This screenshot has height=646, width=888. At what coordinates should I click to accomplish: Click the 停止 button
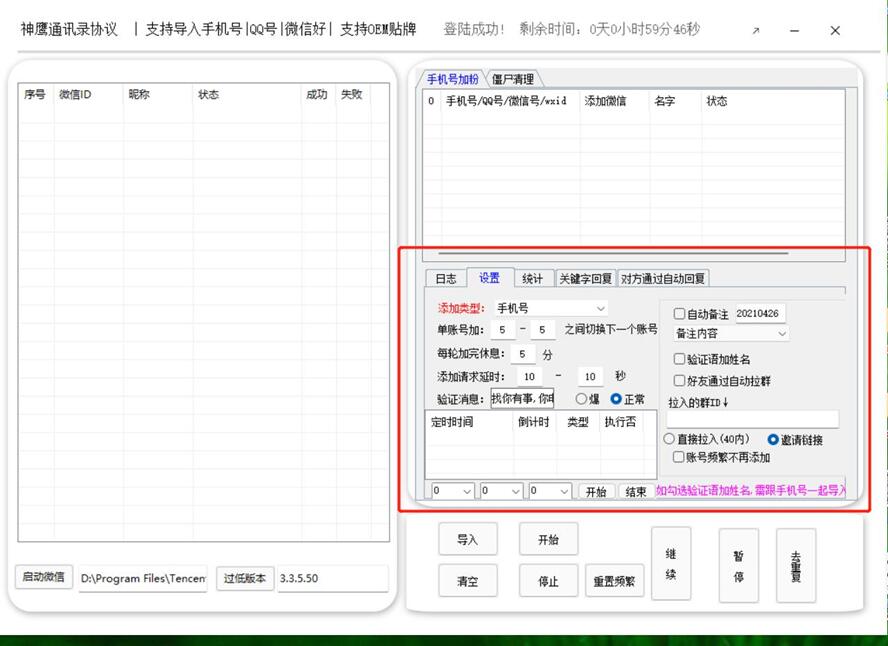548,581
